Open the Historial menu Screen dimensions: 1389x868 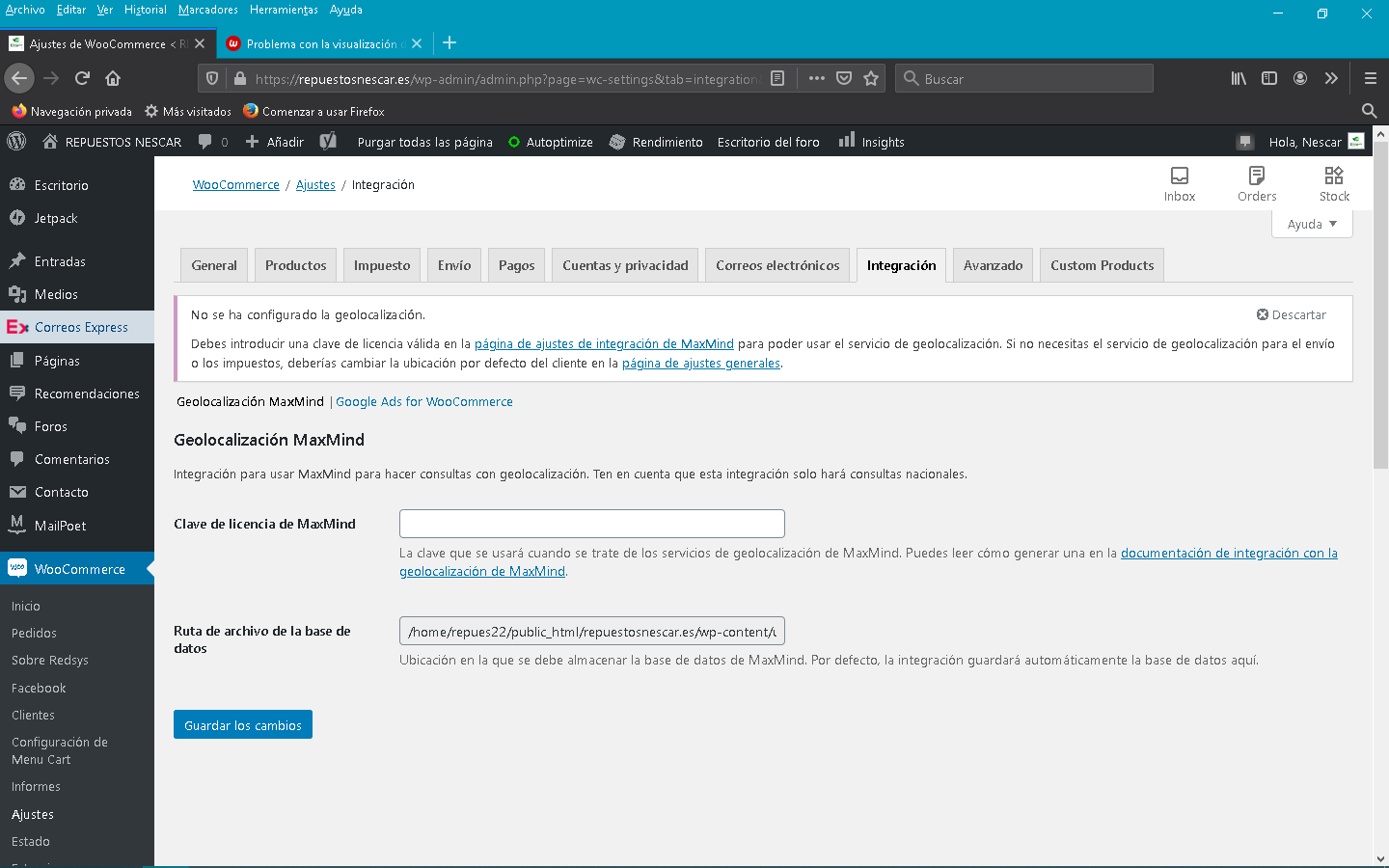pyautogui.click(x=145, y=10)
